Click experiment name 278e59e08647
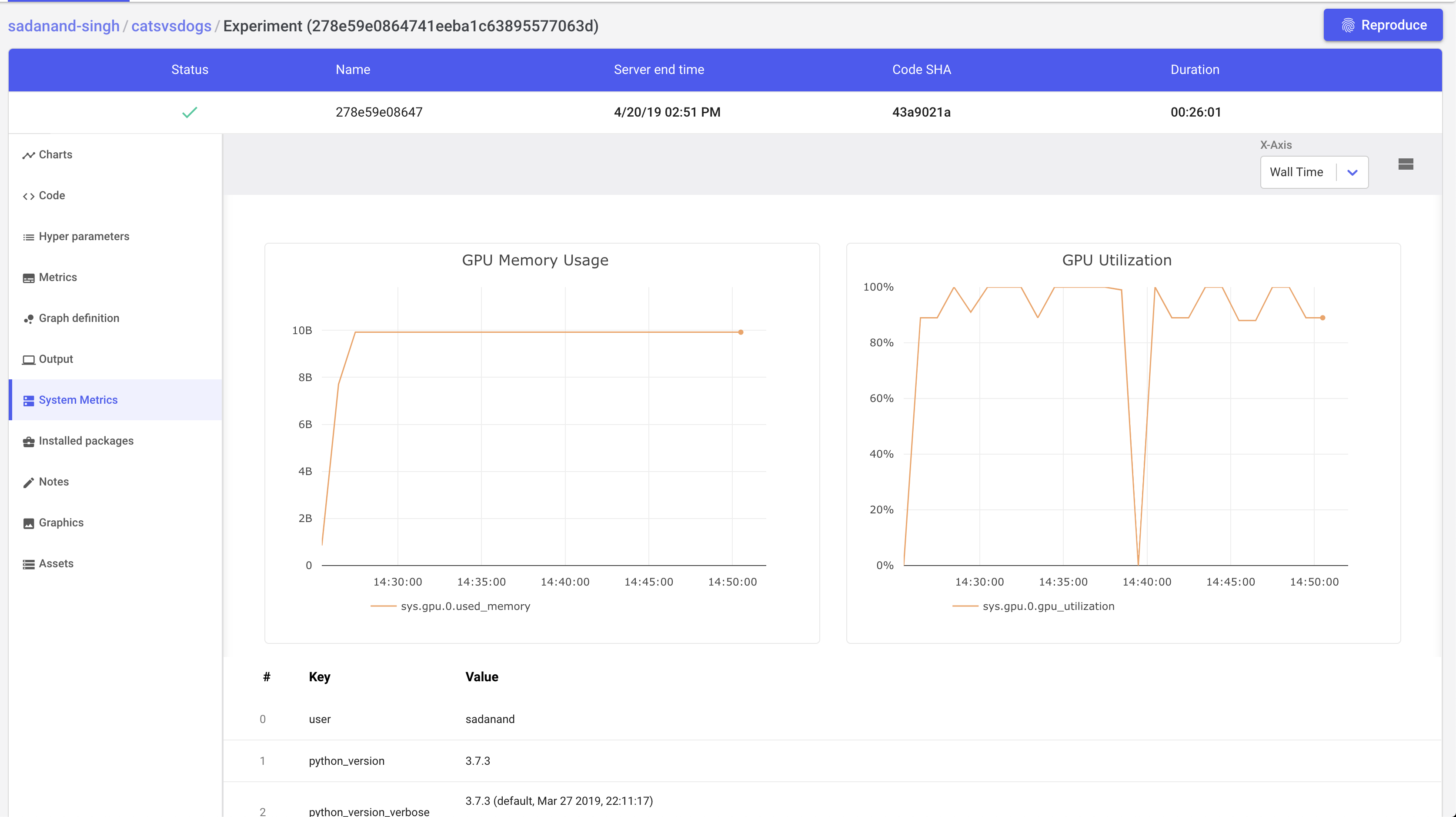Image resolution: width=1456 pixels, height=817 pixels. (379, 112)
